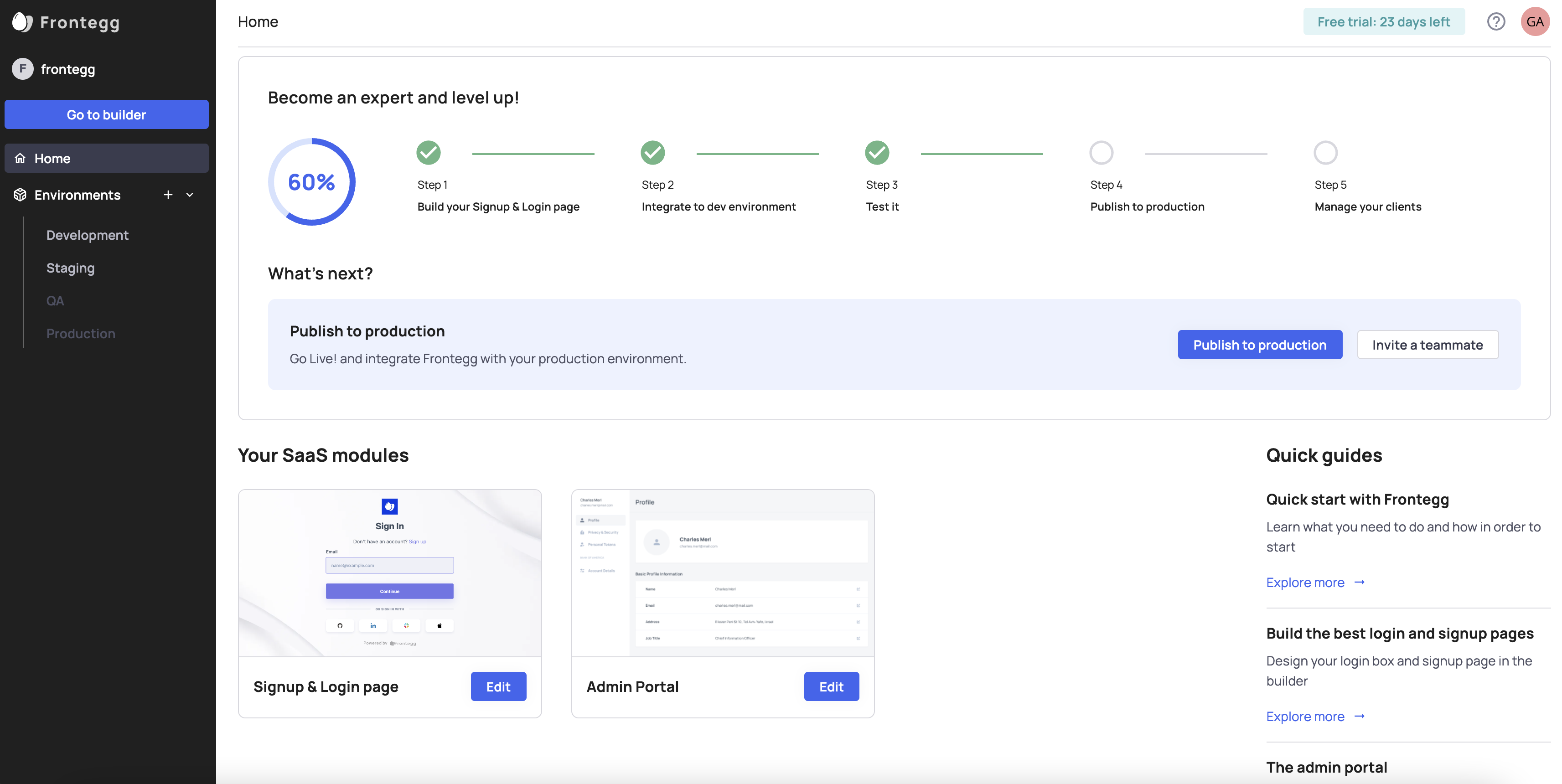
Task: Click the Environments cube icon
Action: click(20, 195)
